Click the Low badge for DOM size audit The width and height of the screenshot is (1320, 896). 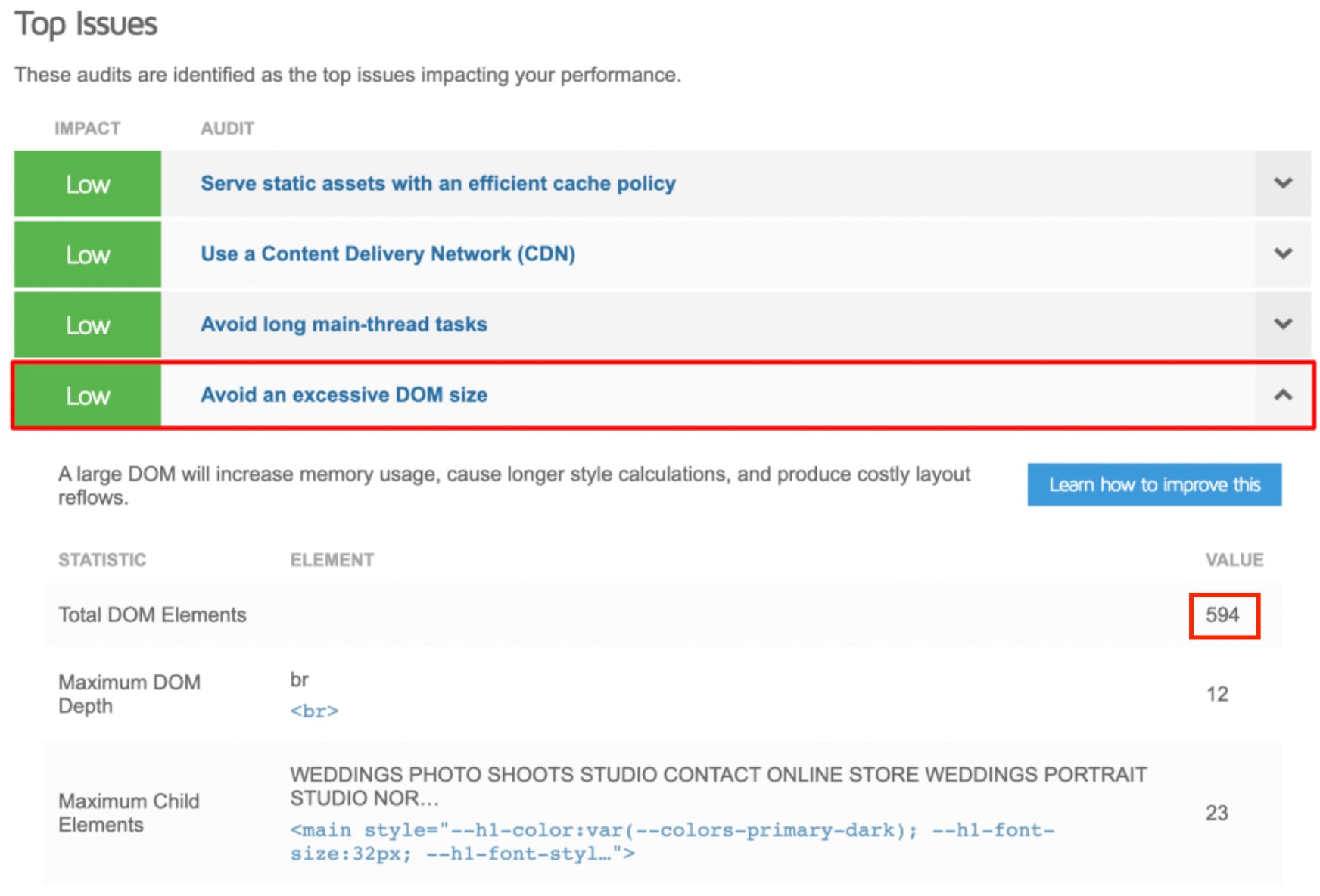pos(86,394)
